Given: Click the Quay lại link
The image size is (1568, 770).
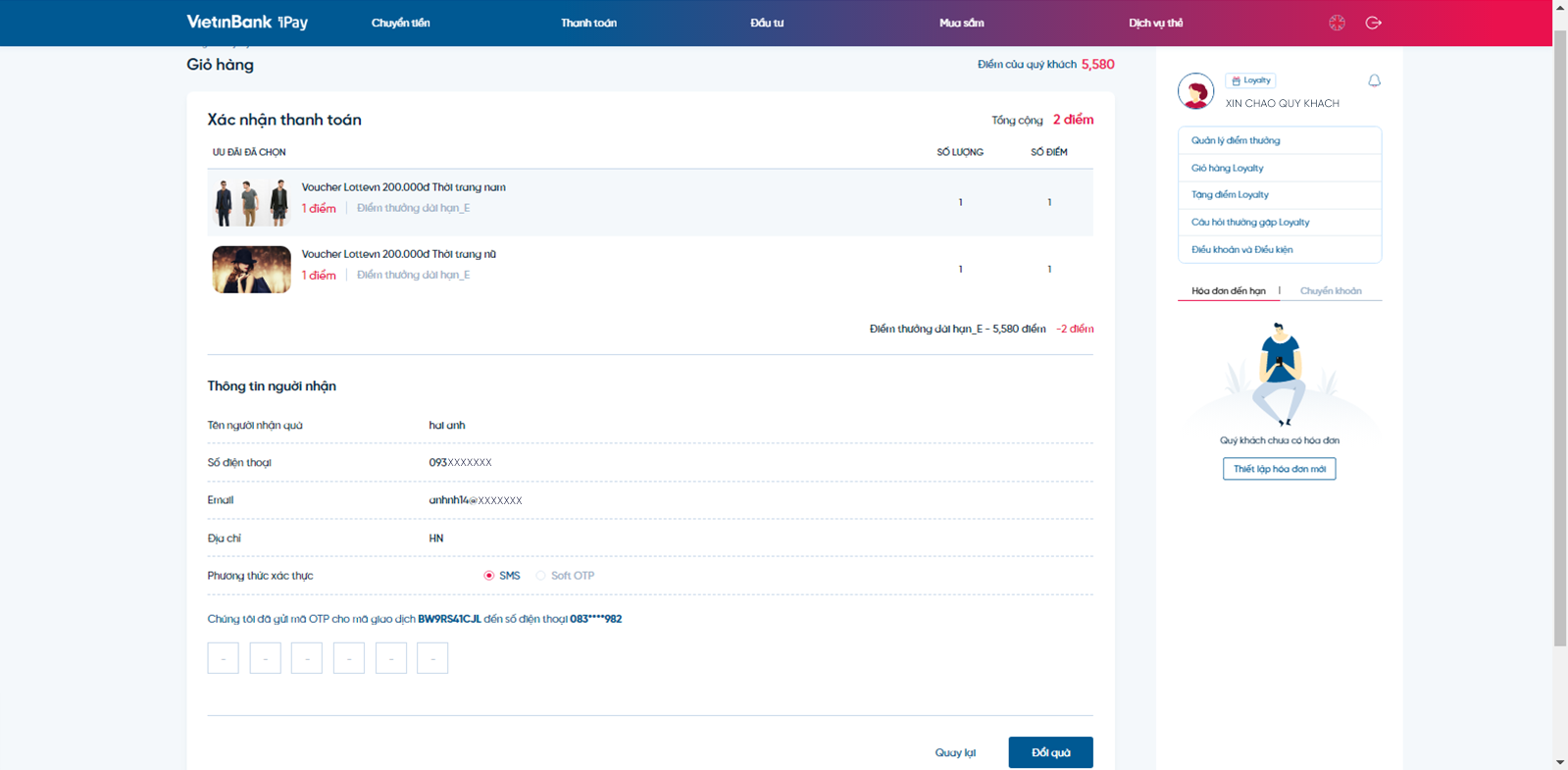Looking at the screenshot, I should tap(955, 752).
